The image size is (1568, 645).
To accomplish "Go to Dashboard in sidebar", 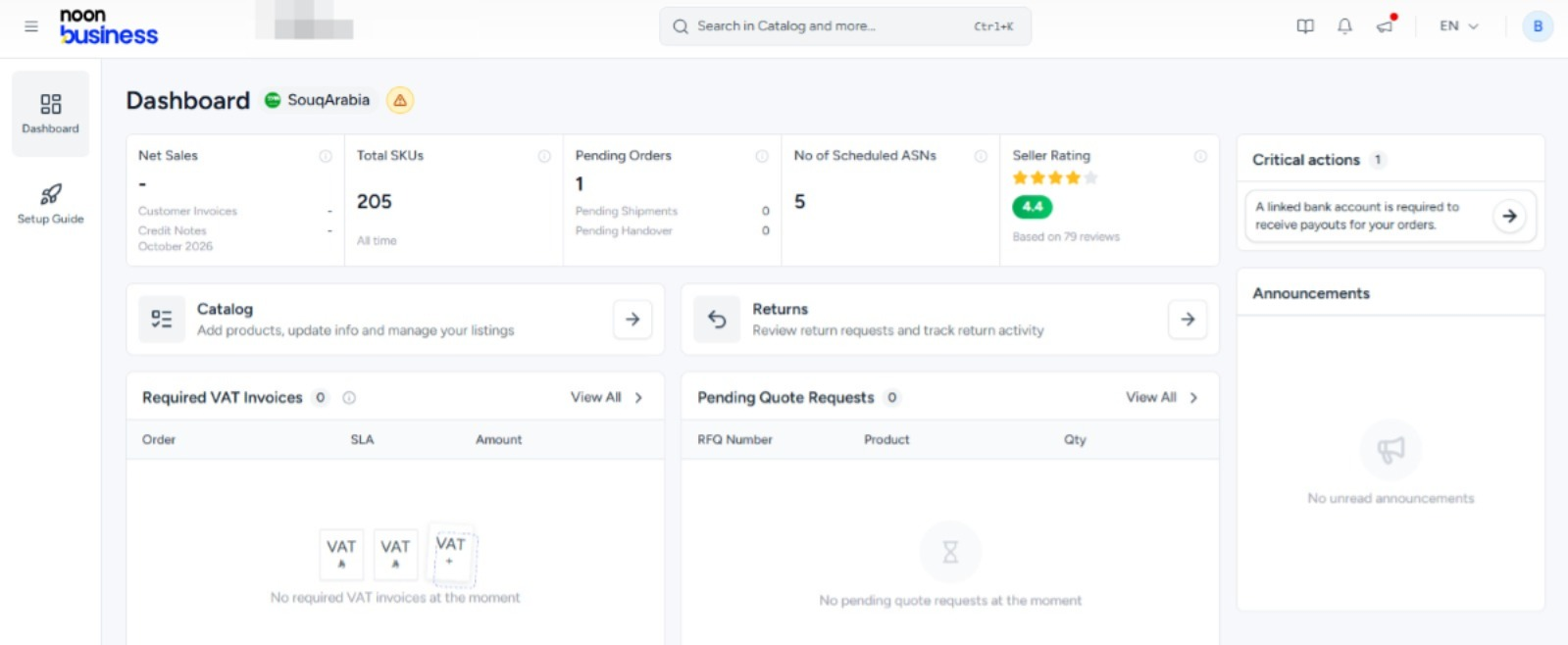I will coord(50,114).
